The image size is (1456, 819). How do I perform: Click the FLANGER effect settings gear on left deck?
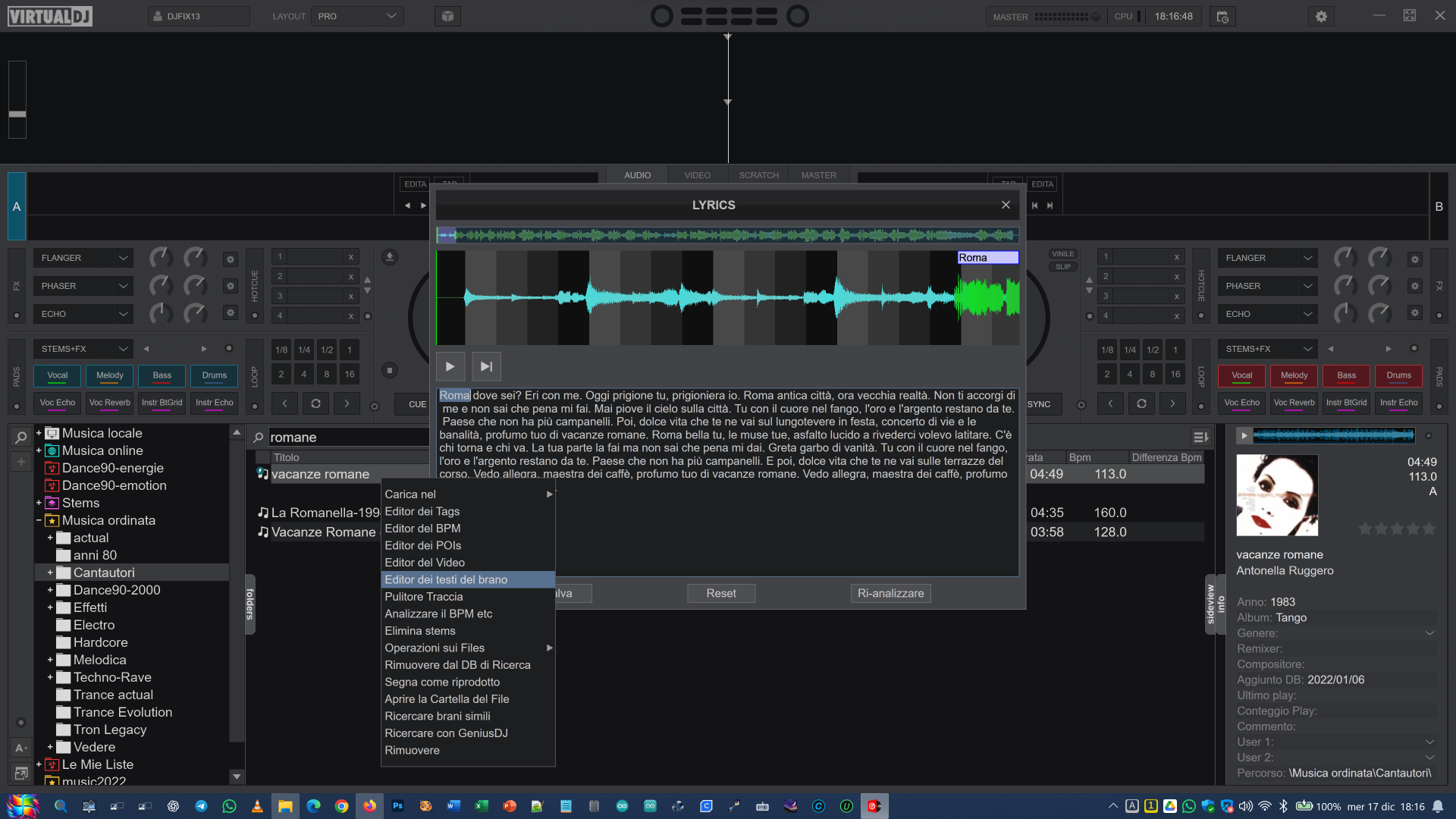click(231, 259)
